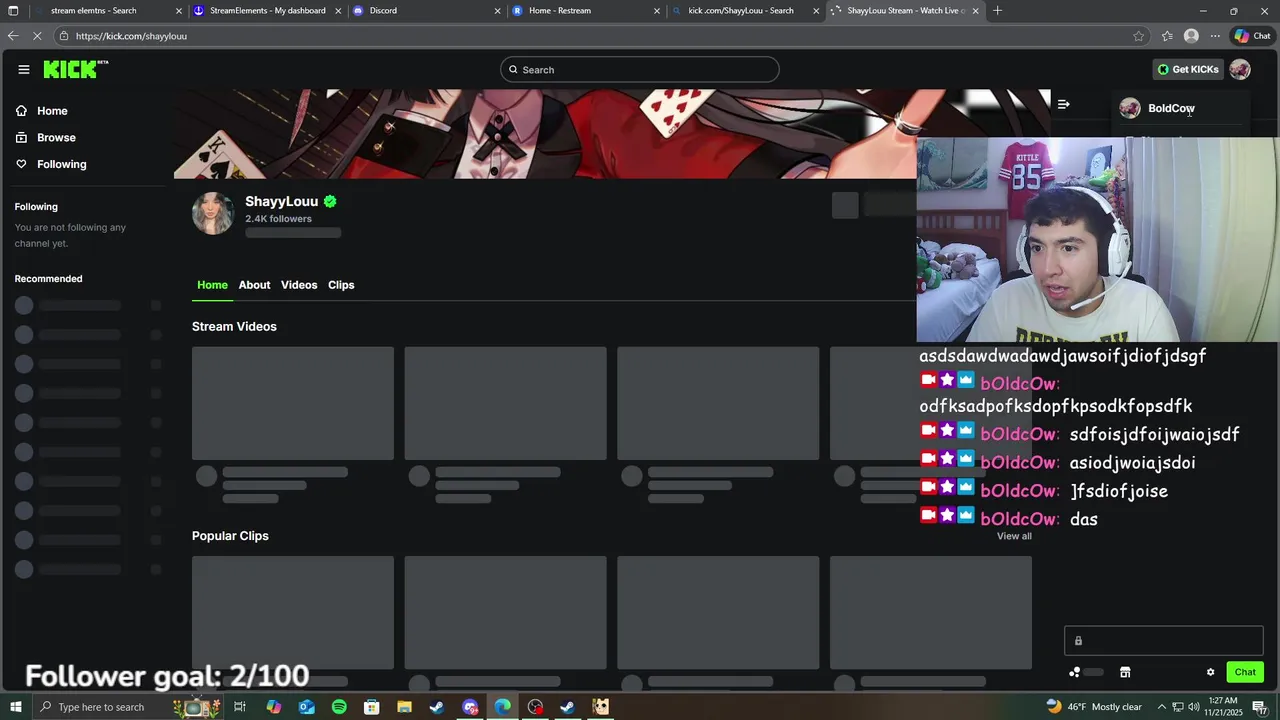
Task: Open second Stream Videos thumbnail
Action: (505, 403)
